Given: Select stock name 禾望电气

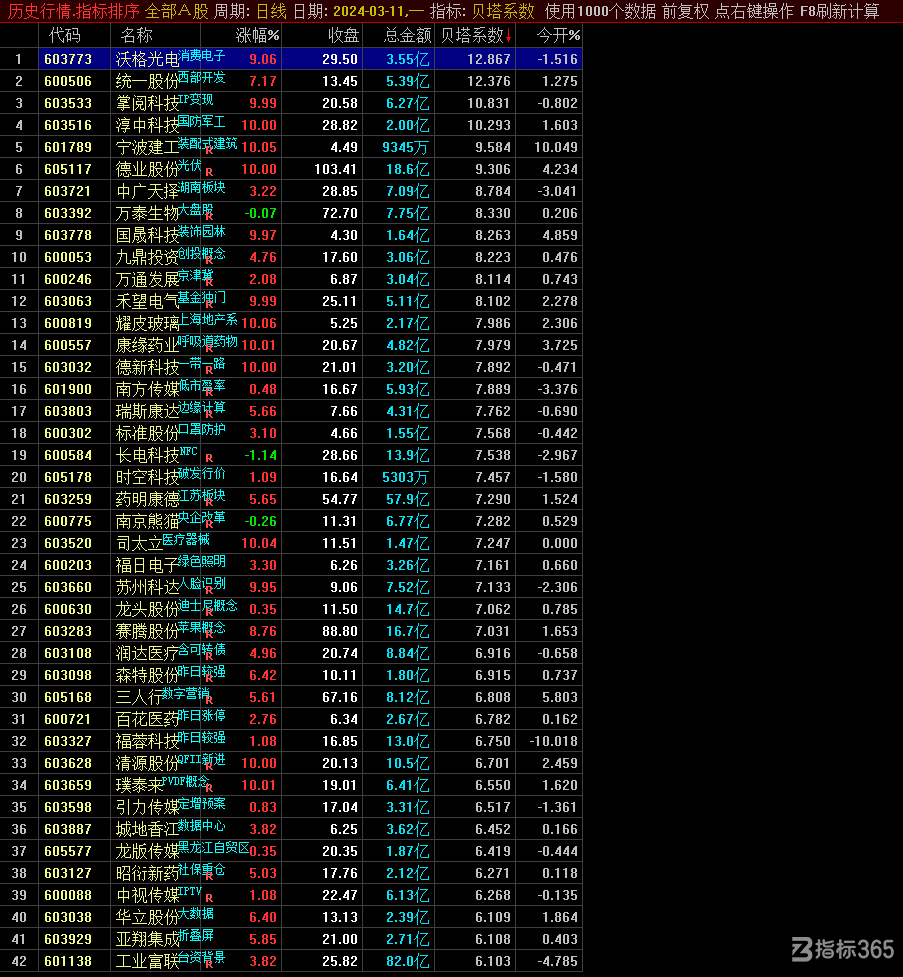Looking at the screenshot, I should coord(147,302).
